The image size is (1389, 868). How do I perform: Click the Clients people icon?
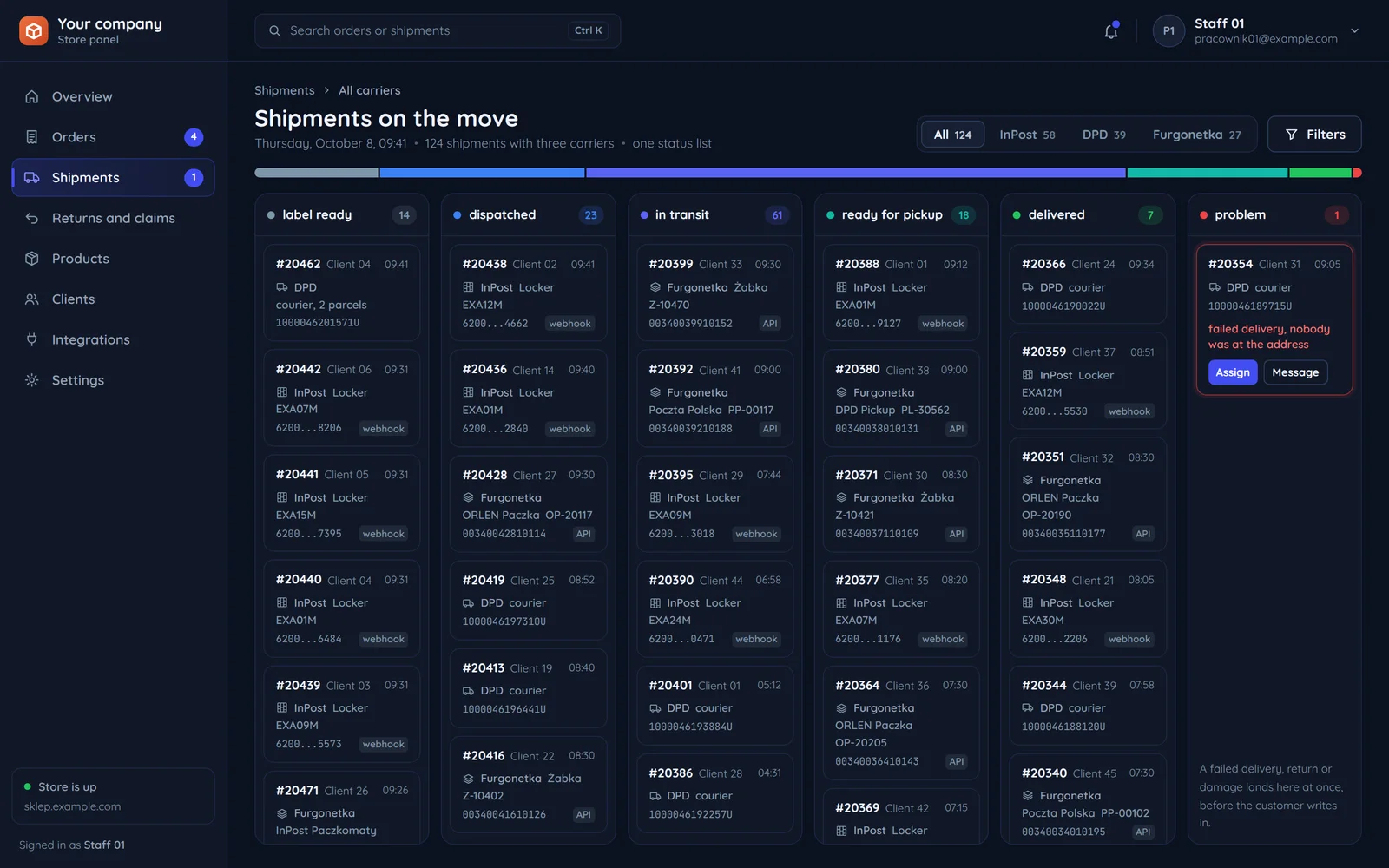(x=32, y=299)
